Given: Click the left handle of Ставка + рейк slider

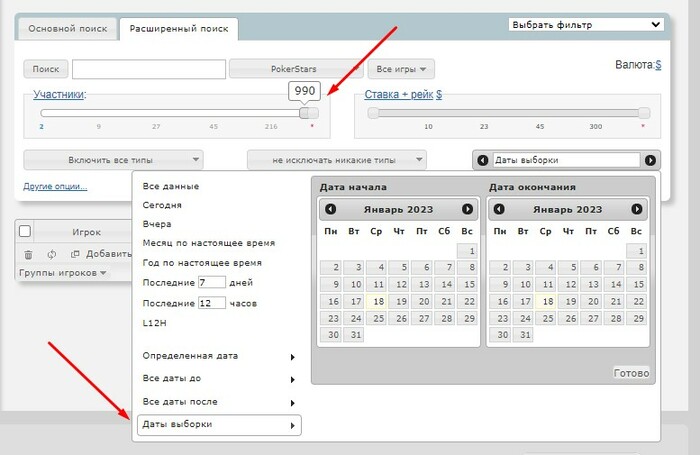Looking at the screenshot, I should tap(373, 113).
